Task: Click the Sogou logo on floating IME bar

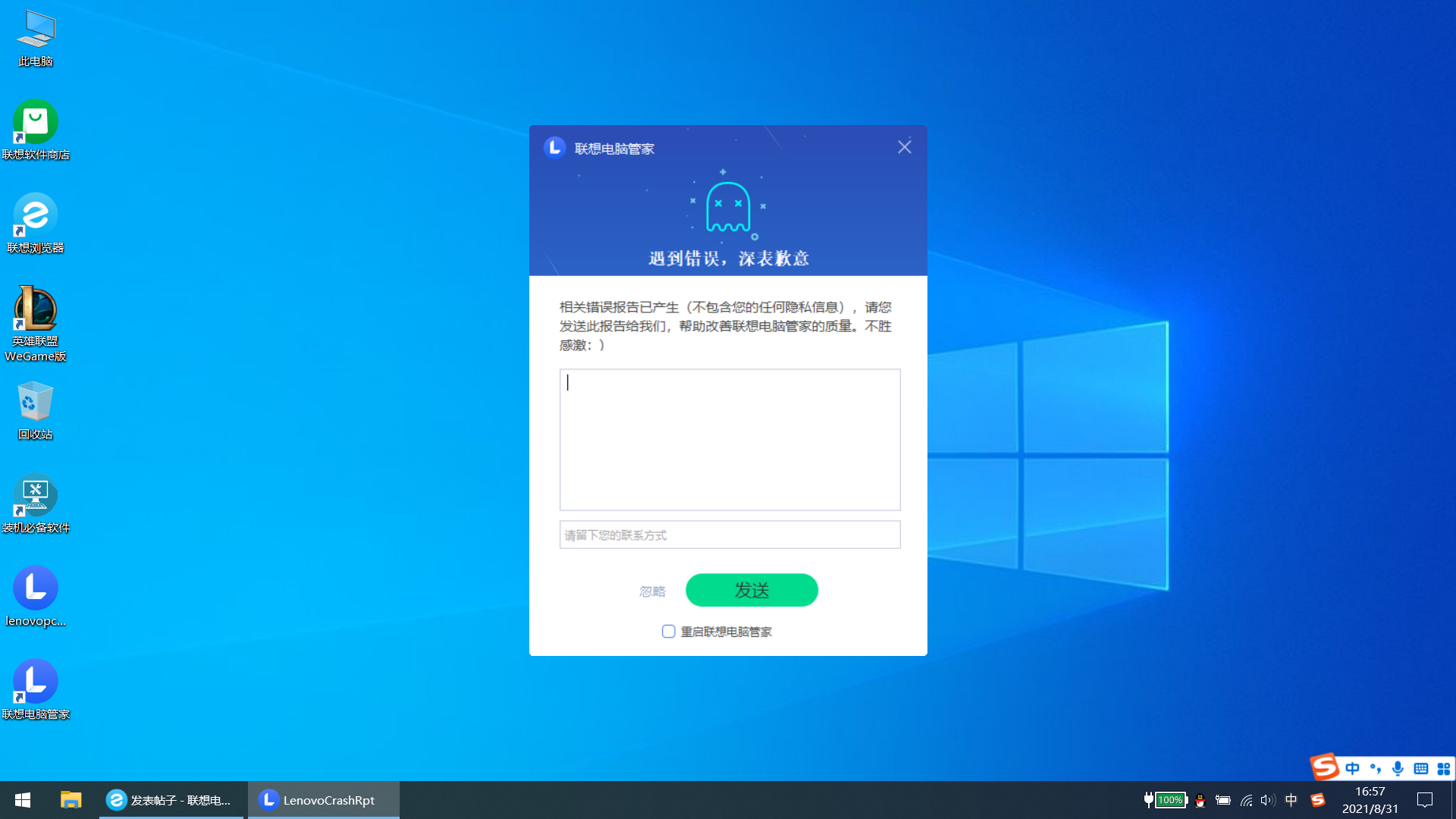Action: (x=1324, y=767)
